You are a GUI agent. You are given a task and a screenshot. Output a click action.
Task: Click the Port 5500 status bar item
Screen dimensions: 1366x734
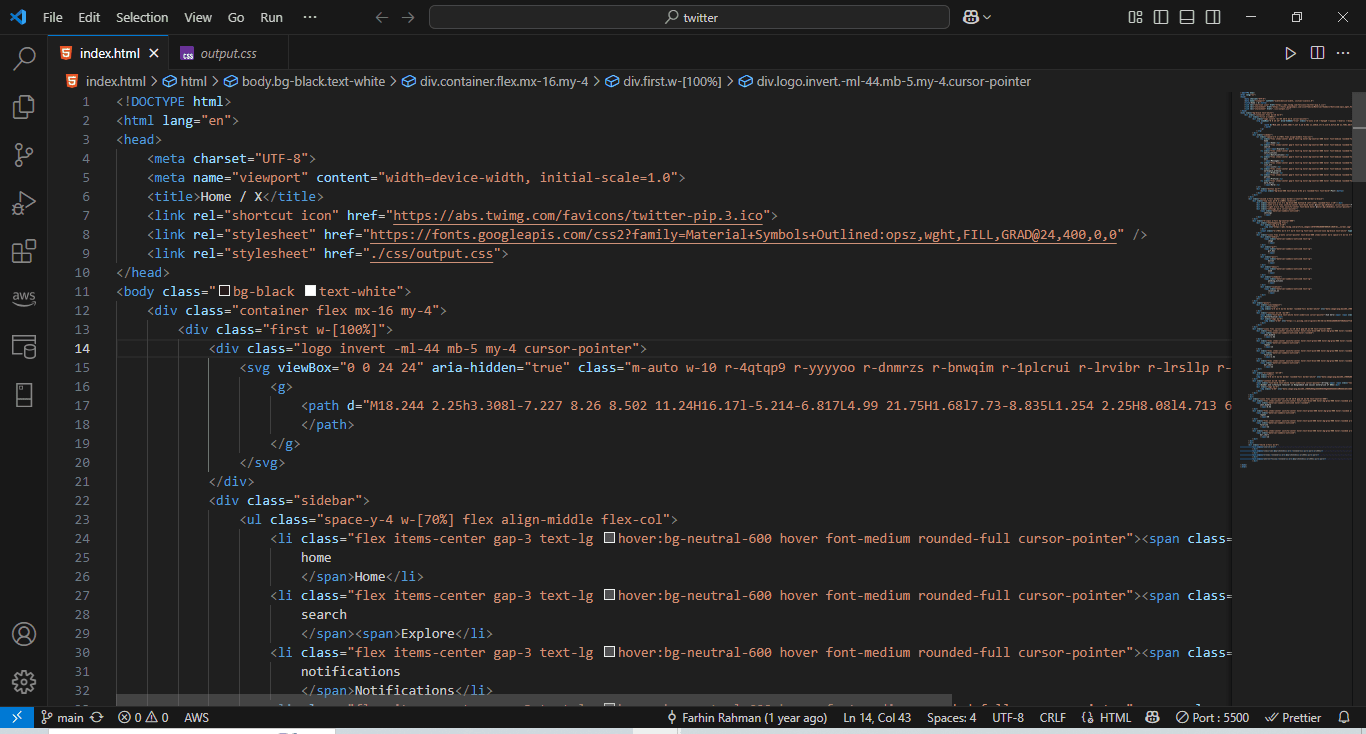click(x=1212, y=717)
